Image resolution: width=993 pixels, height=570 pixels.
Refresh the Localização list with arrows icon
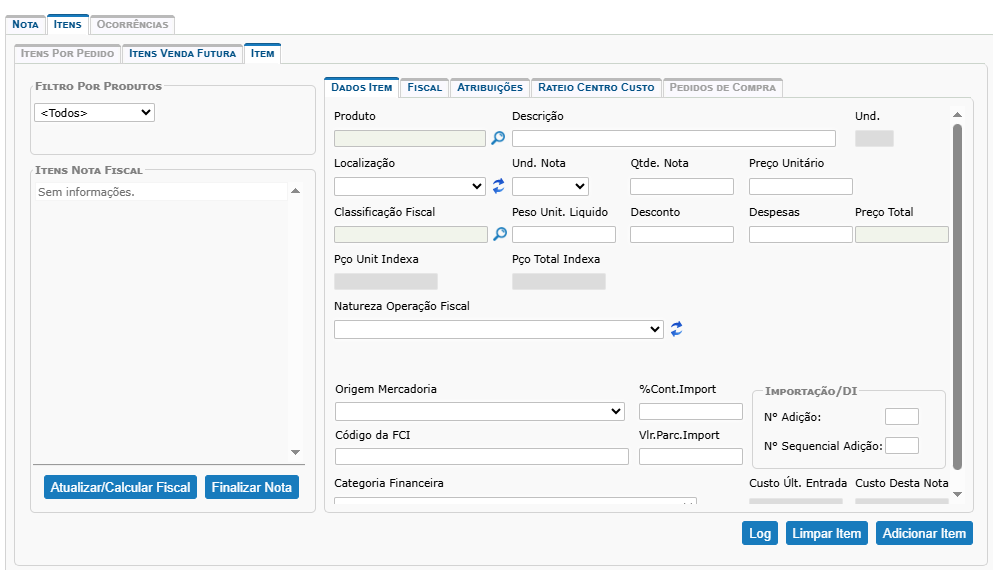(499, 186)
